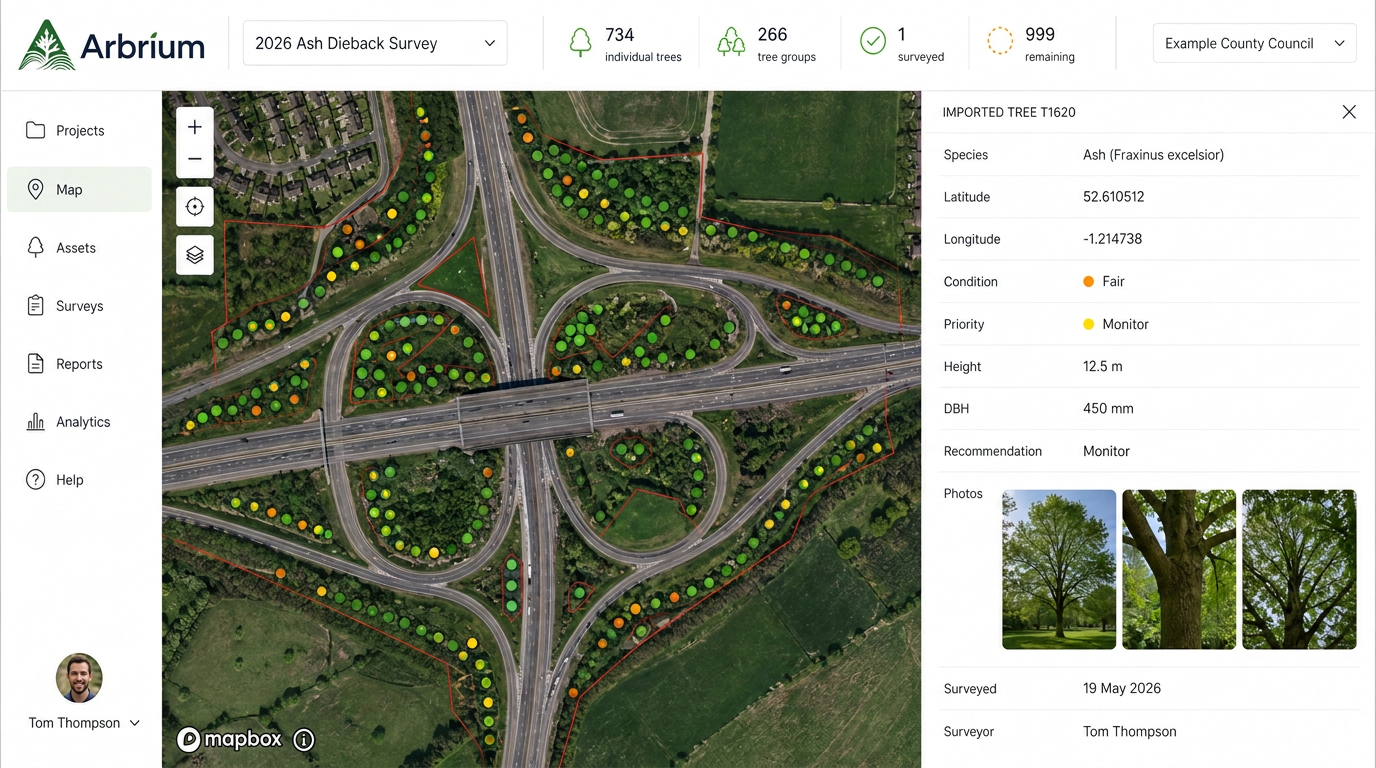Open the Reports section
This screenshot has width=1376, height=768.
coord(79,364)
